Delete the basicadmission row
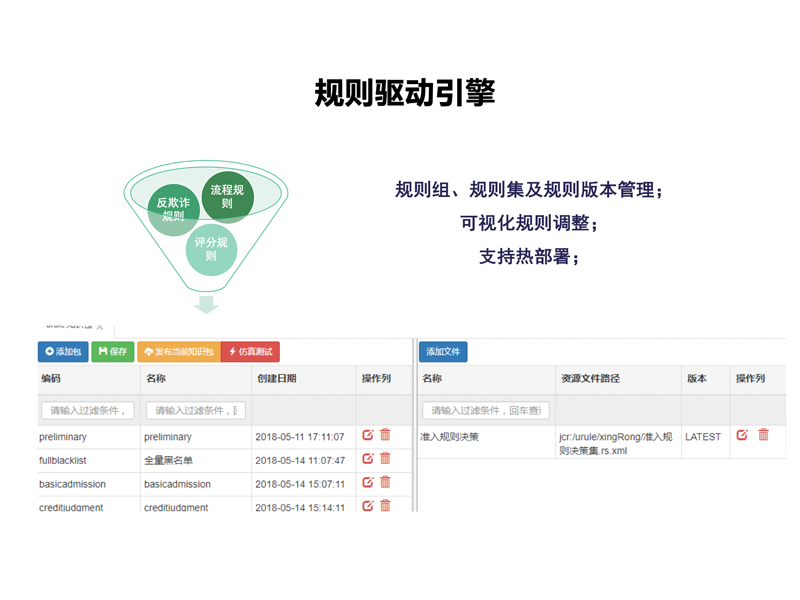 [x=385, y=482]
